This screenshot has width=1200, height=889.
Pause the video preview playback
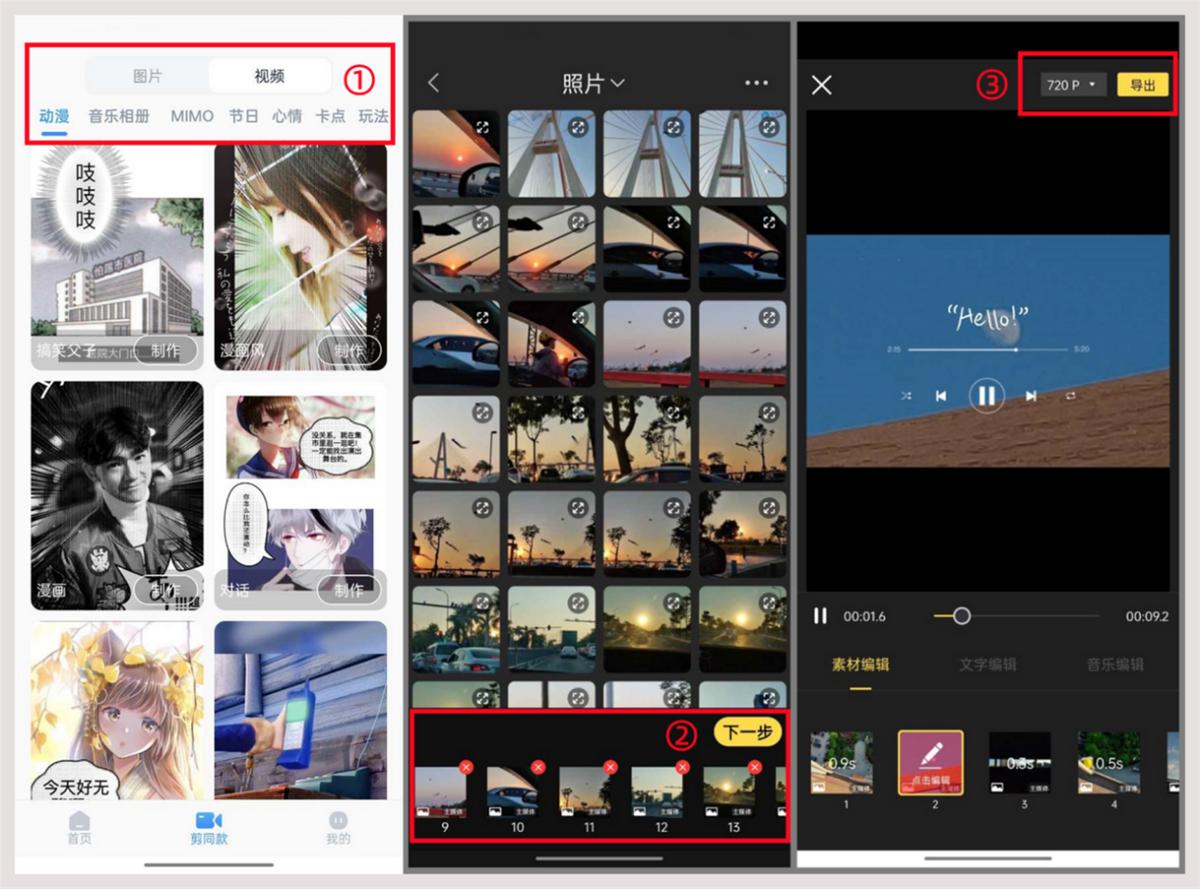[987, 395]
